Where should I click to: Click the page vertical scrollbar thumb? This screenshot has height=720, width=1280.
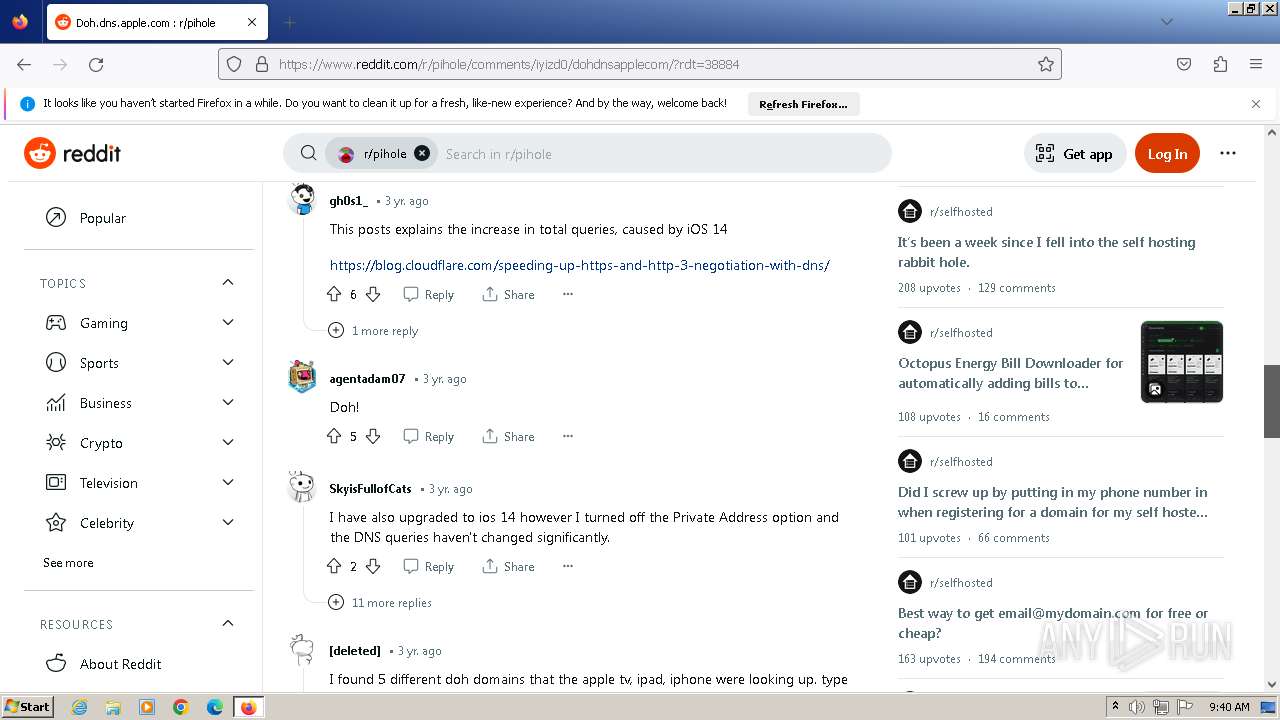(1272, 401)
